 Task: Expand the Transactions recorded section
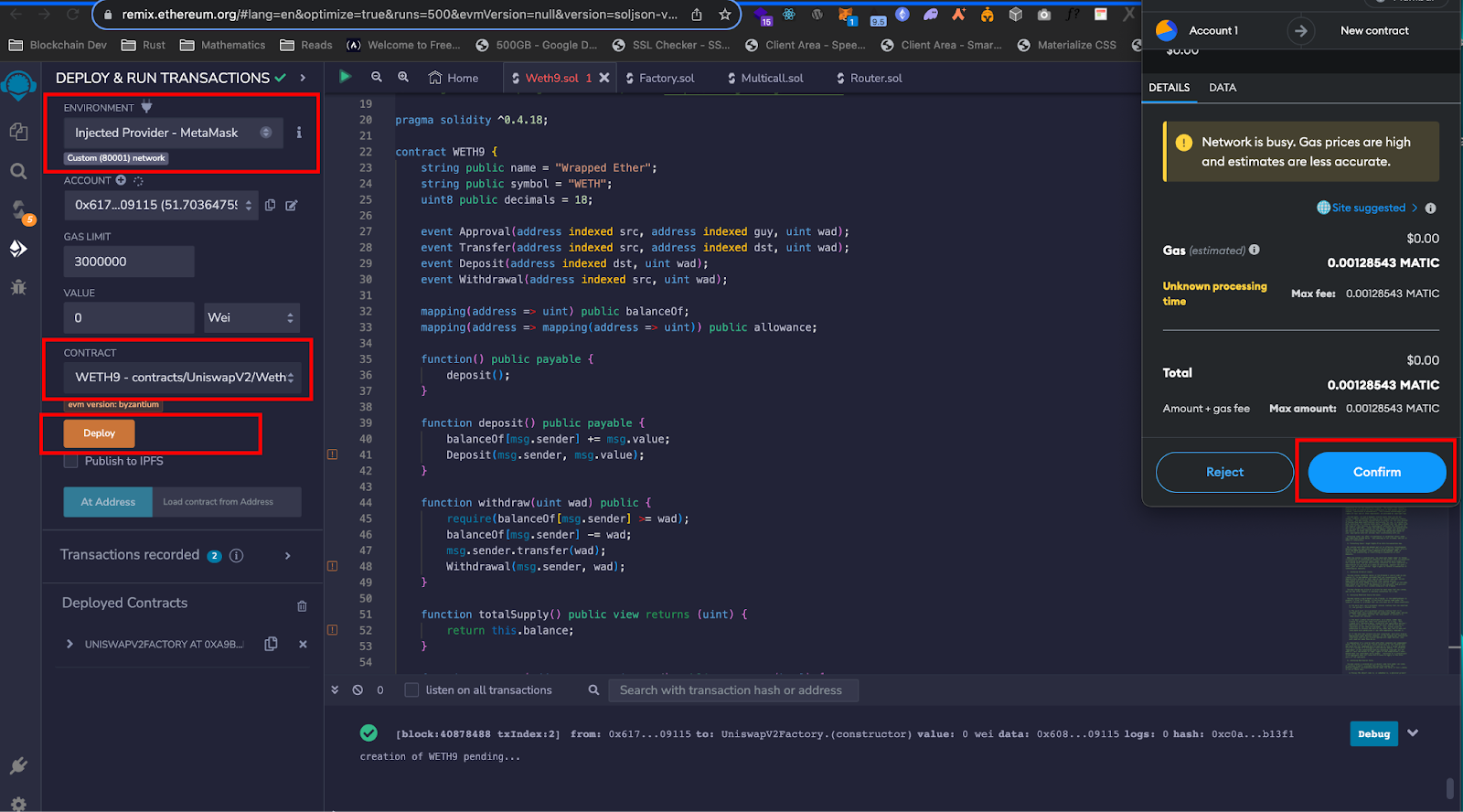point(288,555)
